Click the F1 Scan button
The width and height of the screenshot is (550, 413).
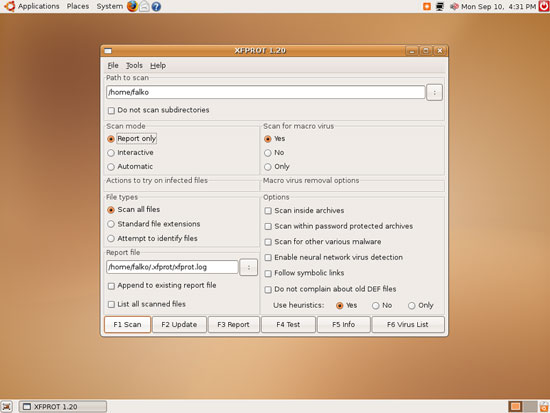click(x=127, y=325)
